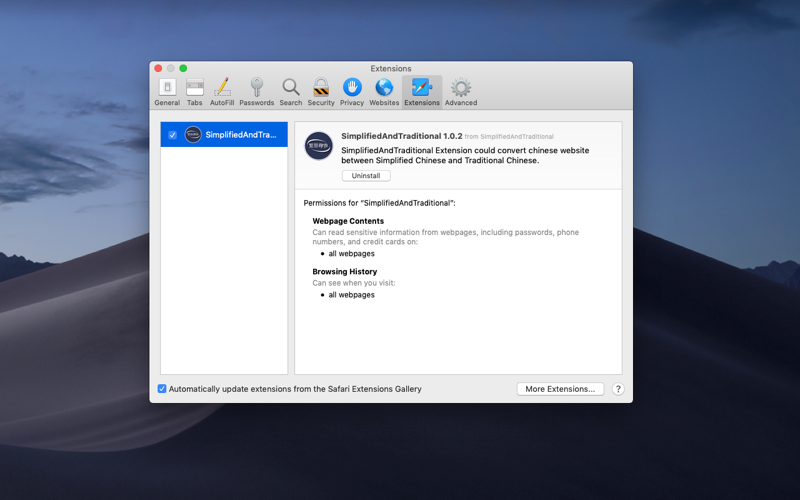Screen dimensions: 800x500
Task: Click the SimplifiedAndTraditional 1.0.2 title
Action: point(402,136)
